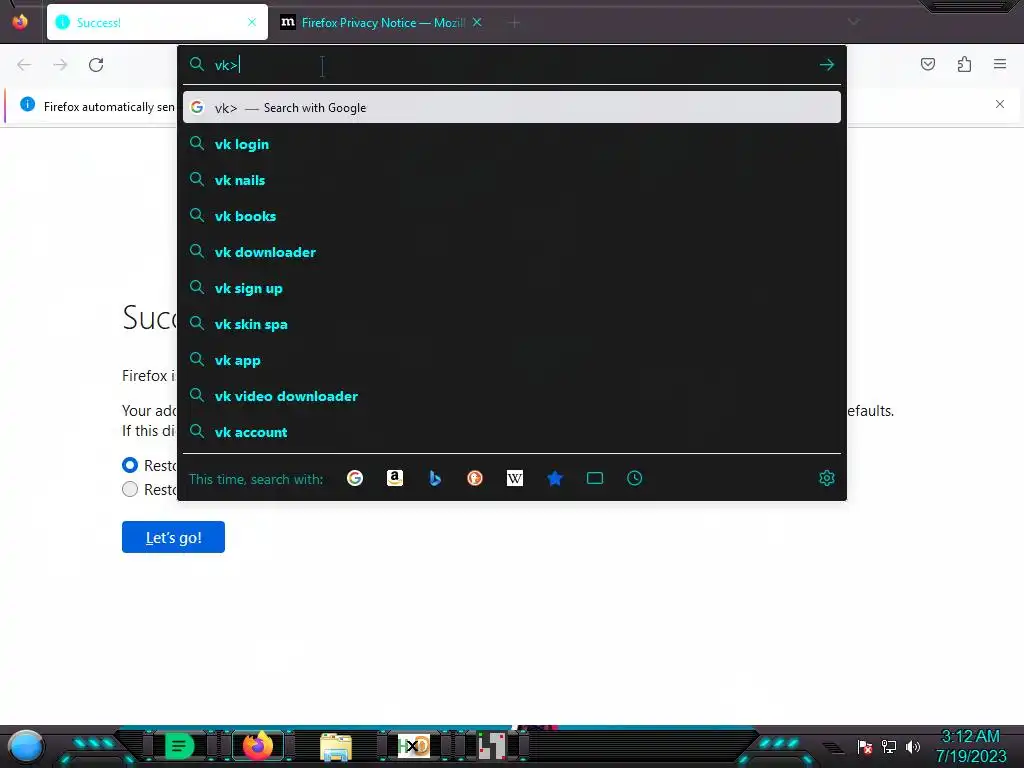Pick the 'vk account' suggestion

point(511,432)
